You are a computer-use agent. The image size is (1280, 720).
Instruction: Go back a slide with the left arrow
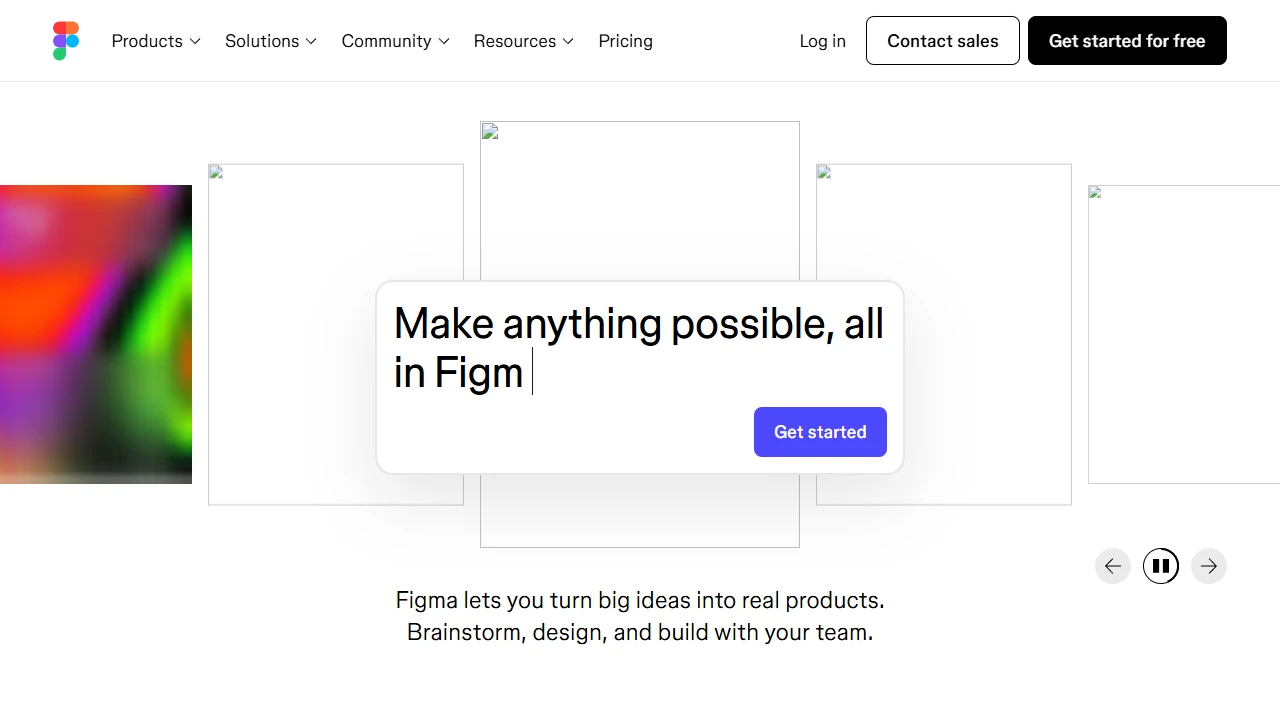tap(1113, 566)
